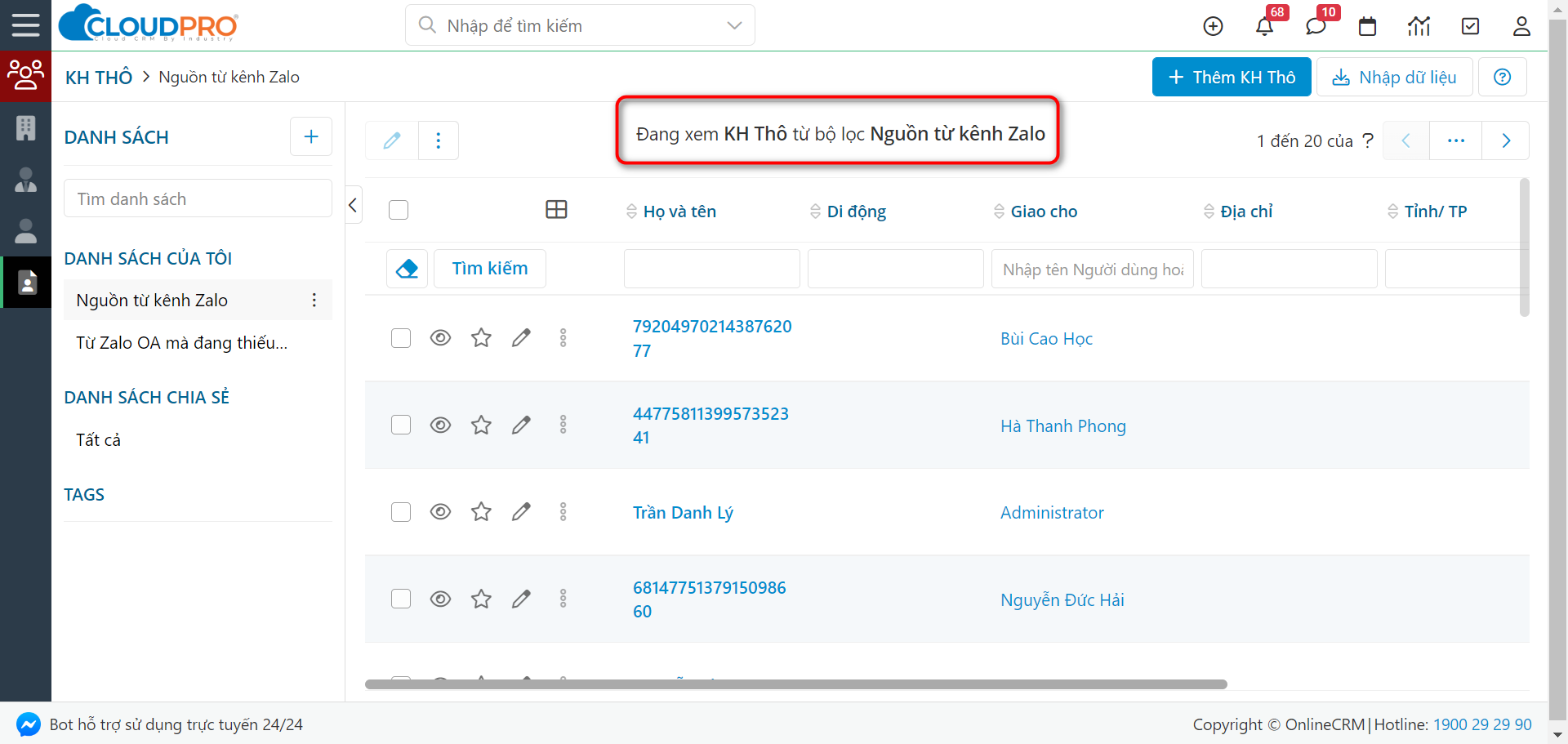This screenshot has height=744, width=1568.
Task: Add a new list with plus button
Action: [311, 136]
